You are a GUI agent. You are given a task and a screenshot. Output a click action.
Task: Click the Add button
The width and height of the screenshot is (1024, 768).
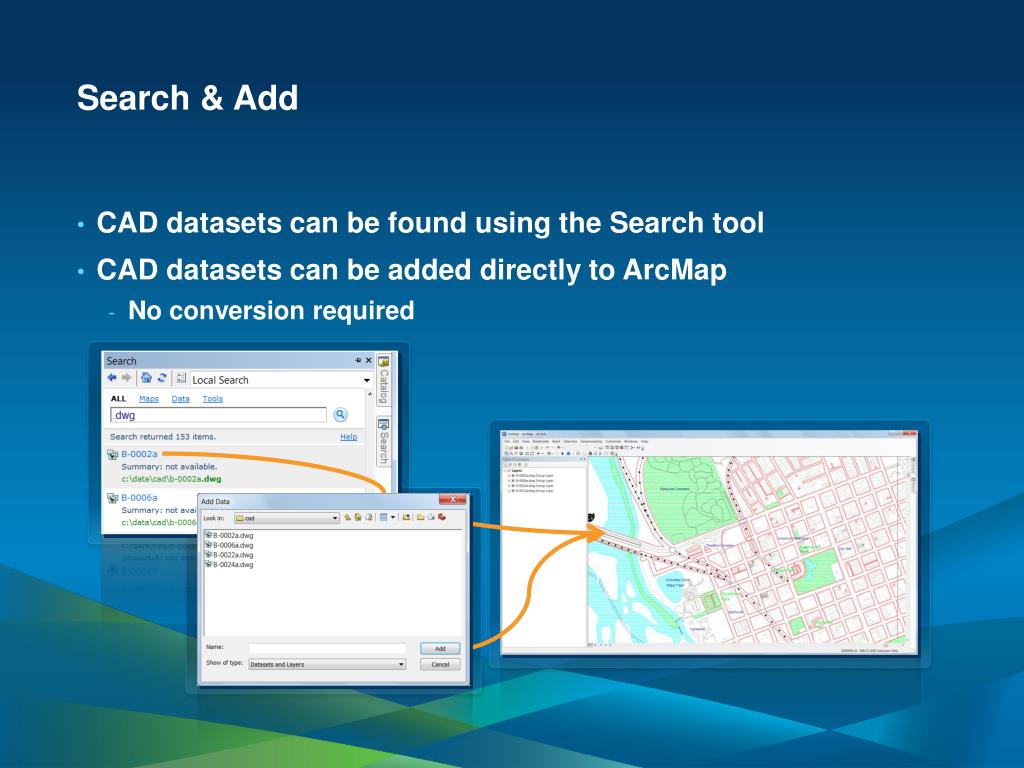coord(440,648)
